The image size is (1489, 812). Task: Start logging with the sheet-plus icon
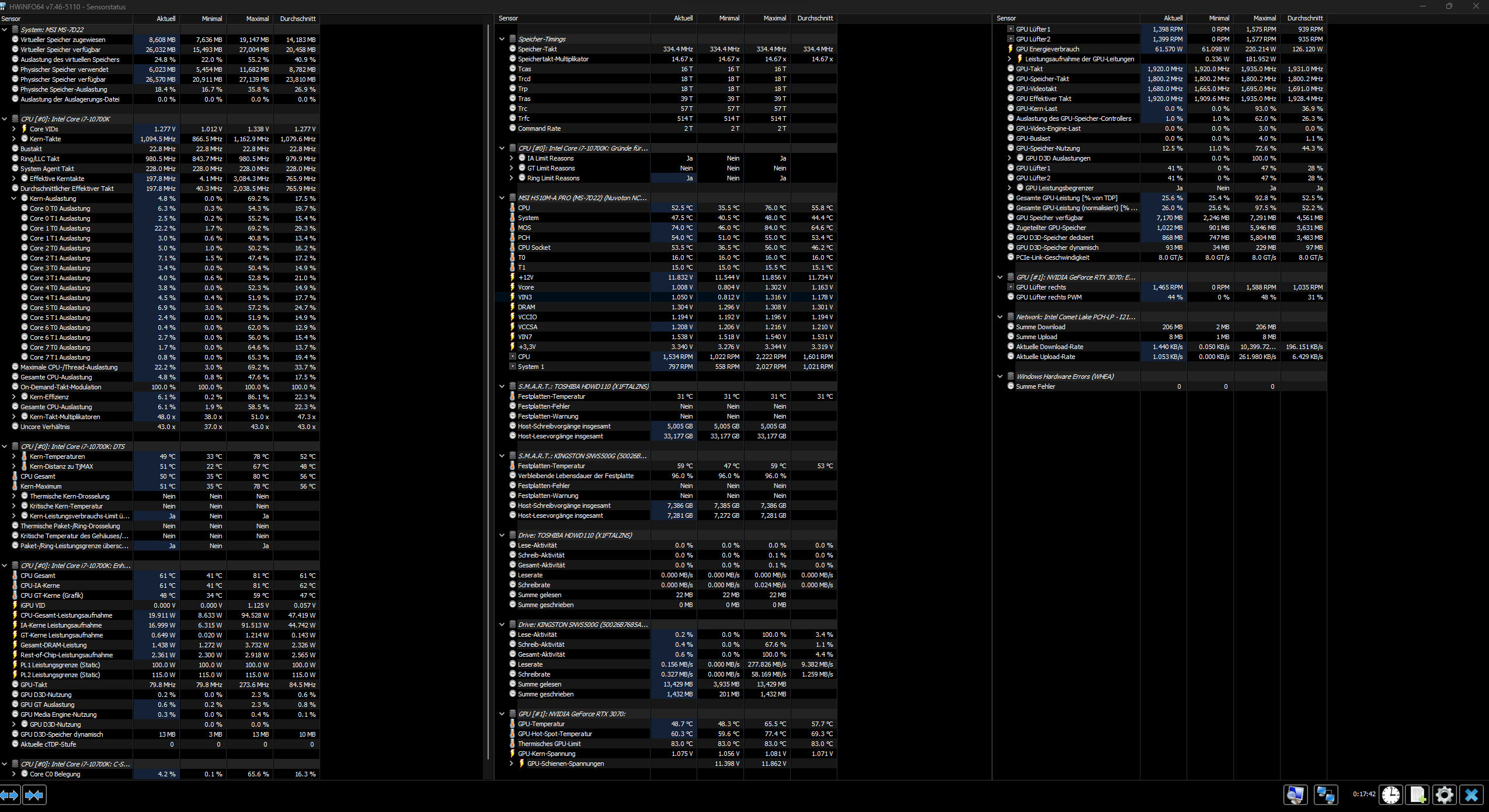1418,794
